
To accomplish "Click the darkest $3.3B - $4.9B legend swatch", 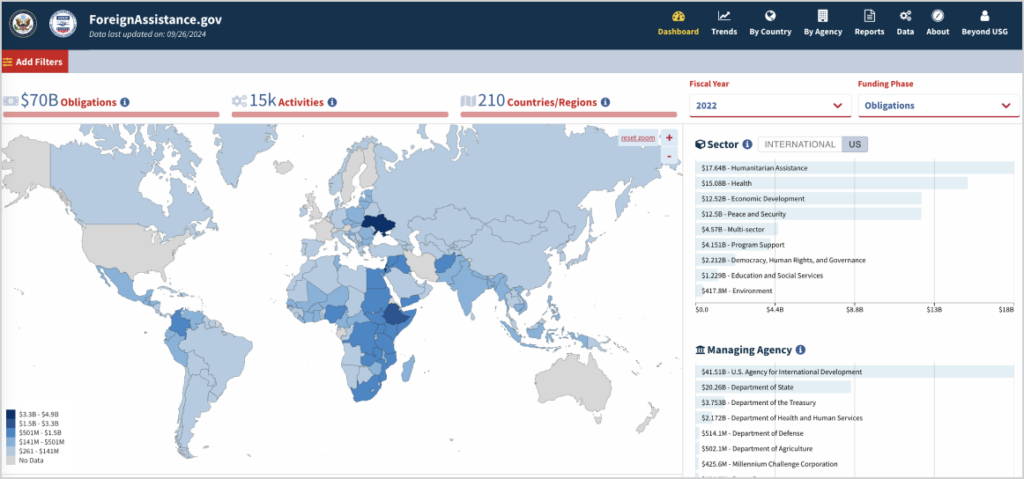I will (x=10, y=413).
